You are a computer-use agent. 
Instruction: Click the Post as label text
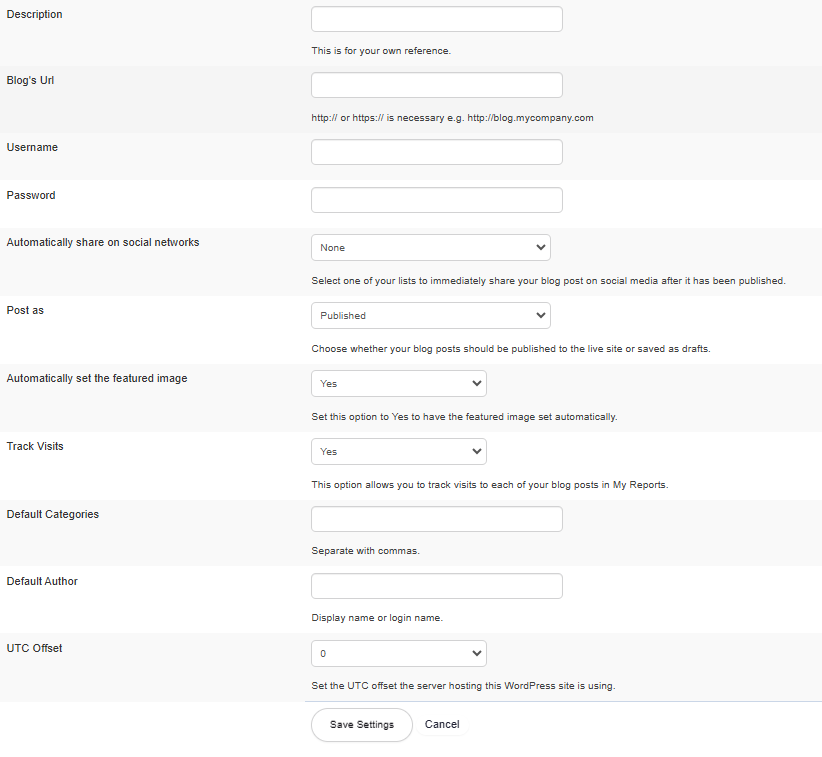click(25, 310)
